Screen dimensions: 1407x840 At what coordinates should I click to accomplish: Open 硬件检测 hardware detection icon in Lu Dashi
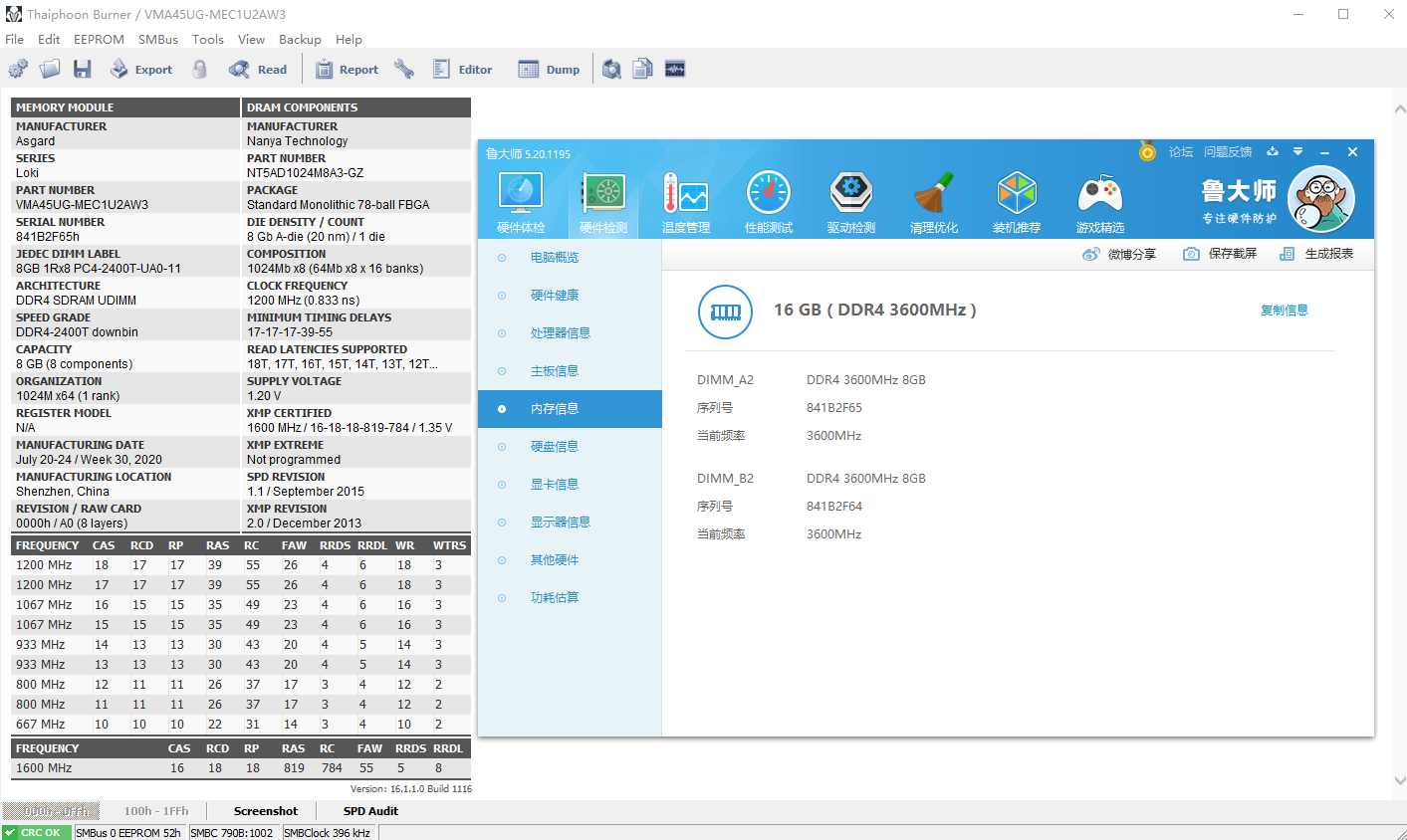(x=603, y=203)
